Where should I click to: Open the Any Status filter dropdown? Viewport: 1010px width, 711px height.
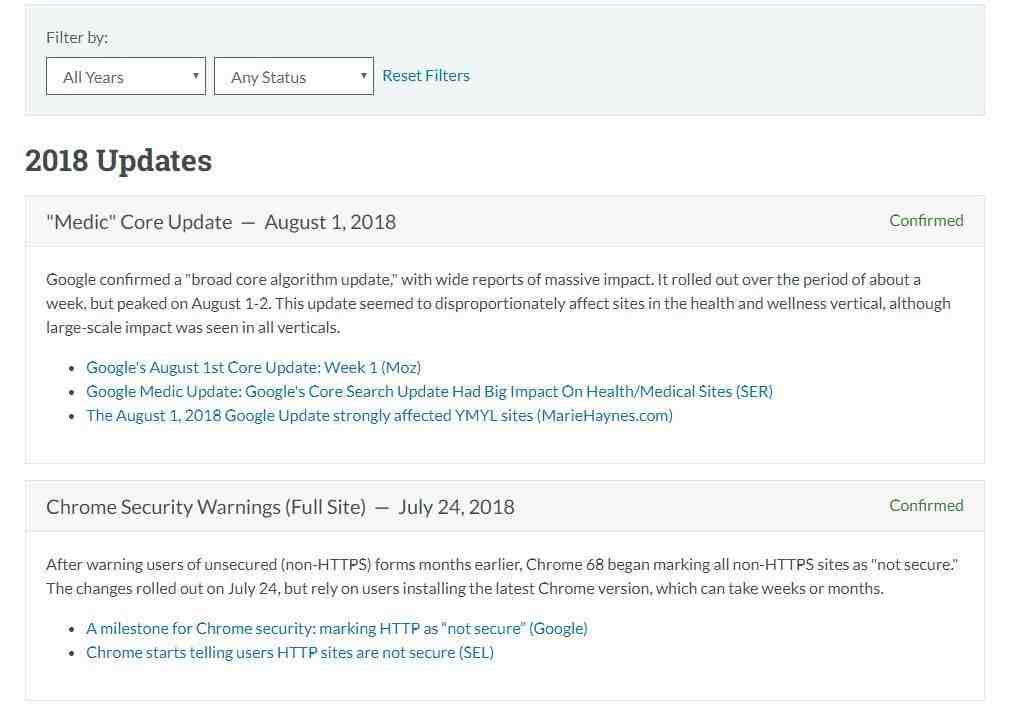point(294,76)
